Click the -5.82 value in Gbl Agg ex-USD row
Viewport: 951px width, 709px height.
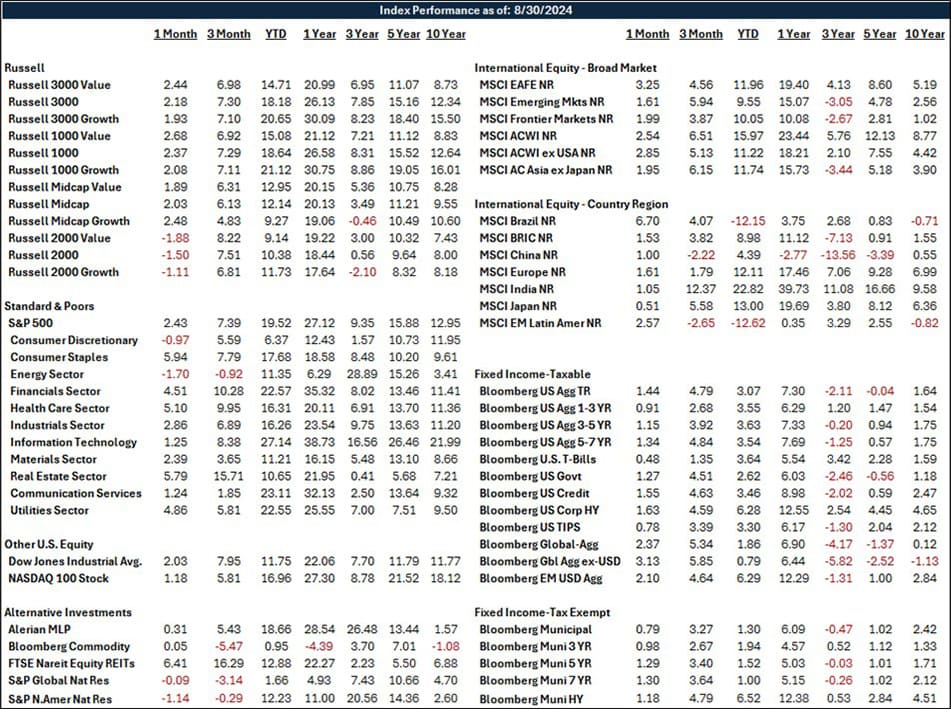point(838,561)
